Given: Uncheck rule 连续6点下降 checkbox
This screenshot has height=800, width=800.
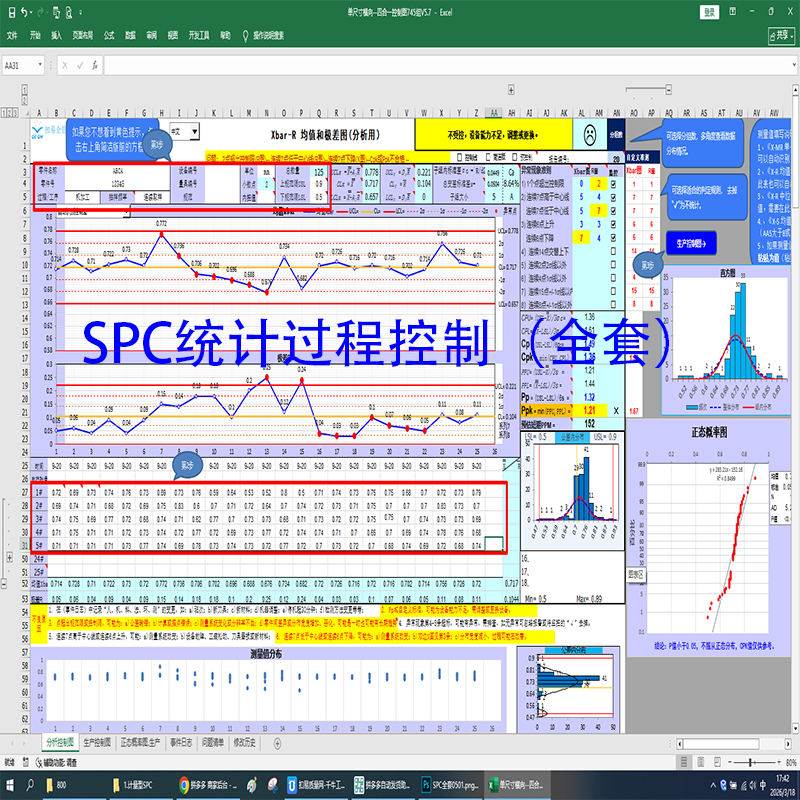Looking at the screenshot, I should pyautogui.click(x=613, y=238).
